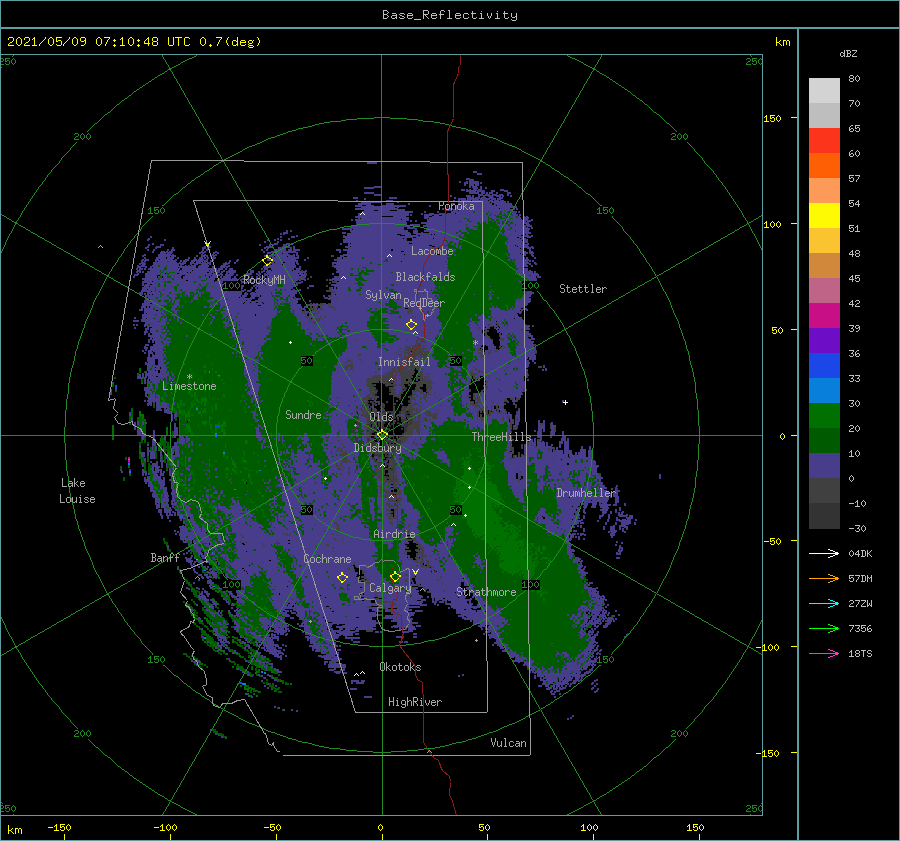Click the Calgary city label
900x841 pixels.
pos(390,588)
